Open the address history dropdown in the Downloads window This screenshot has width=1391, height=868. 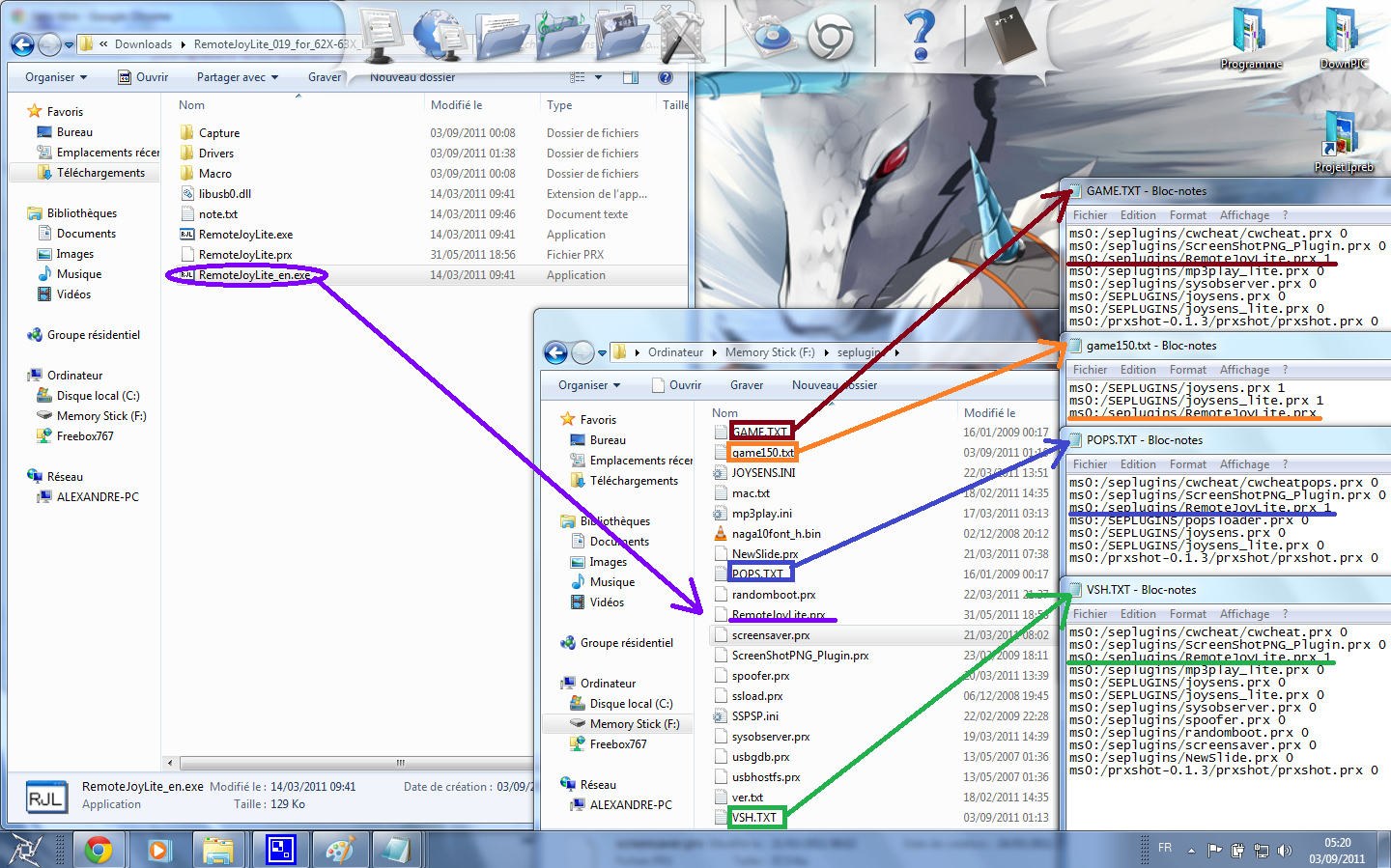69,44
